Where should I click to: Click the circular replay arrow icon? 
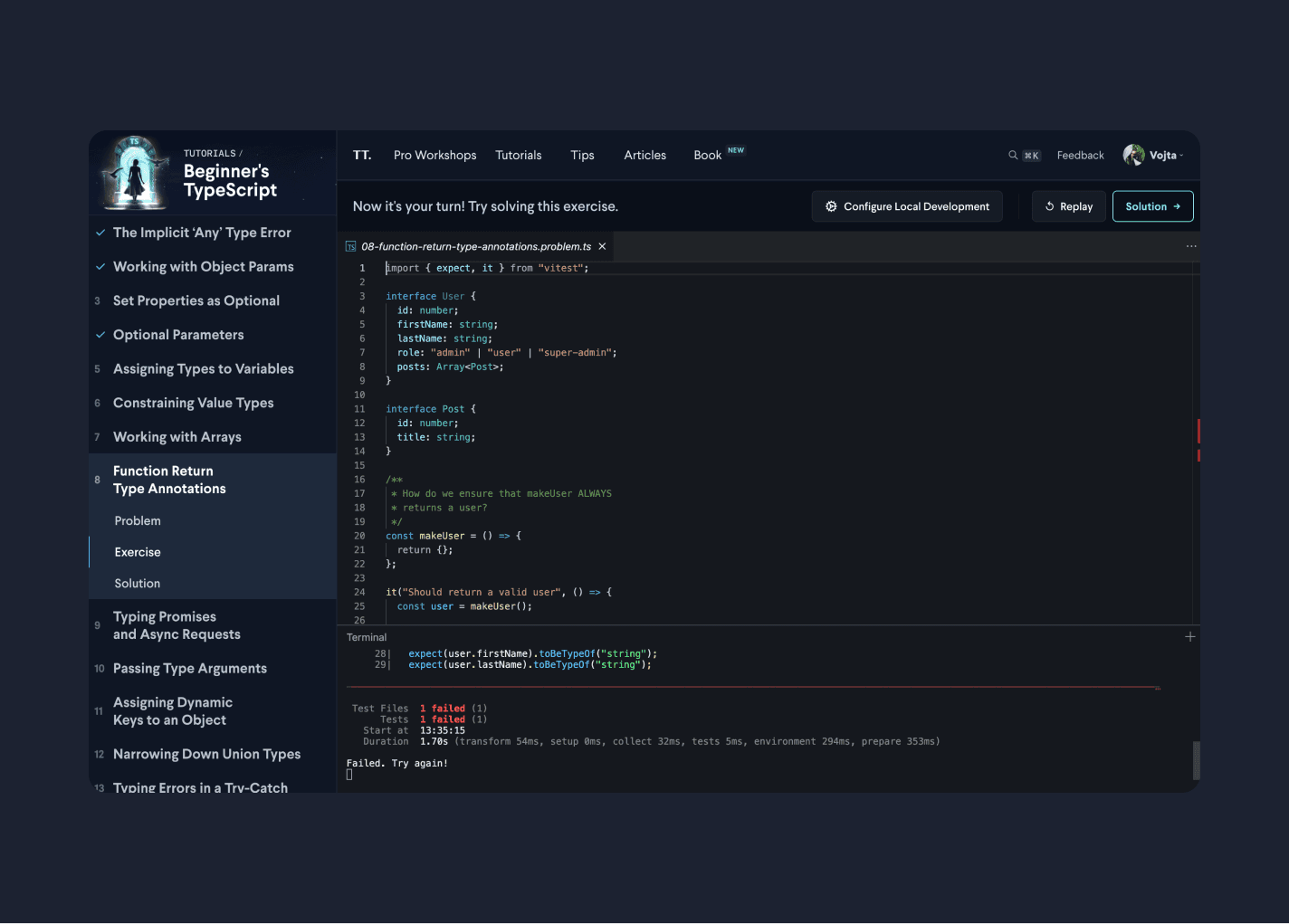tap(1050, 206)
